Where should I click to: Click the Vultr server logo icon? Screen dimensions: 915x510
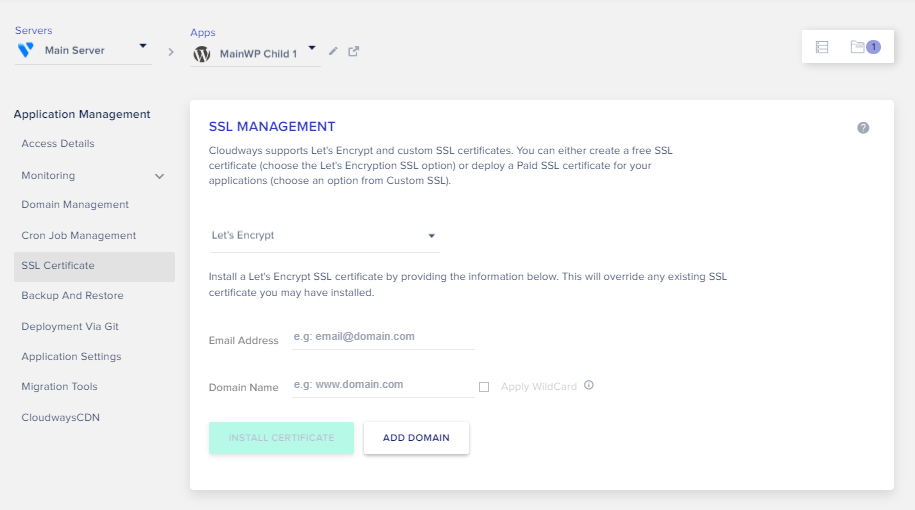[25, 50]
